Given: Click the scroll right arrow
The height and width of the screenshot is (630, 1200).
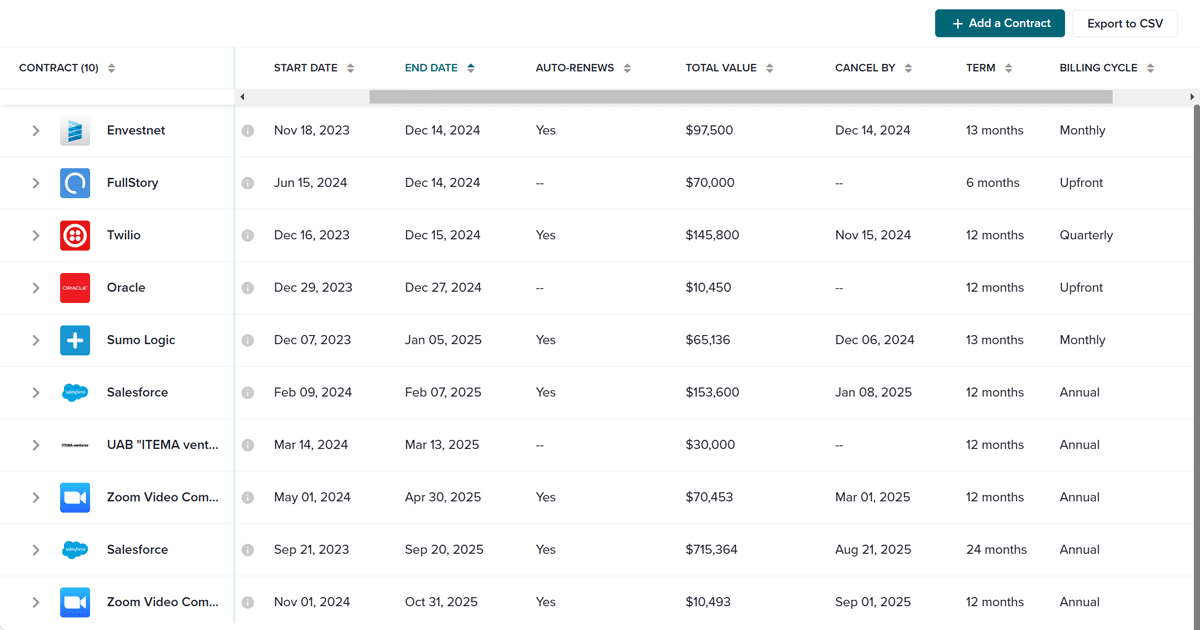Looking at the screenshot, I should [x=1192, y=97].
